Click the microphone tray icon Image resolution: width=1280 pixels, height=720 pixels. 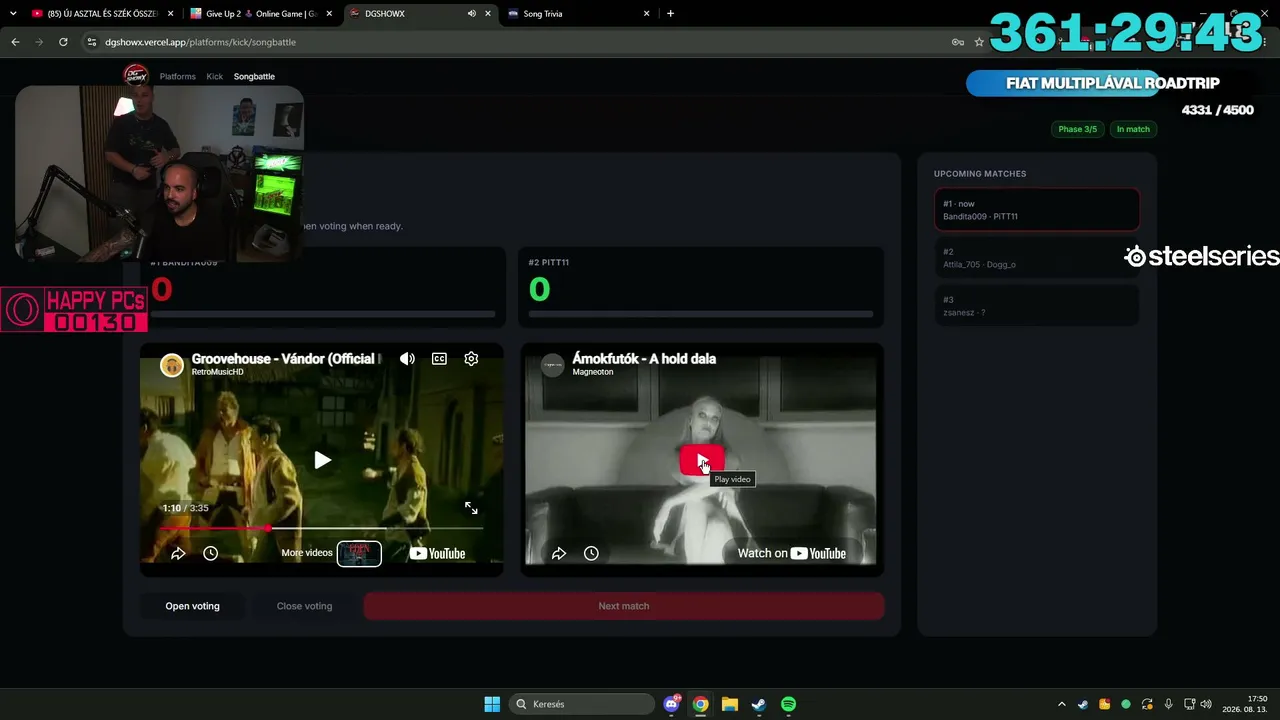(x=1168, y=704)
